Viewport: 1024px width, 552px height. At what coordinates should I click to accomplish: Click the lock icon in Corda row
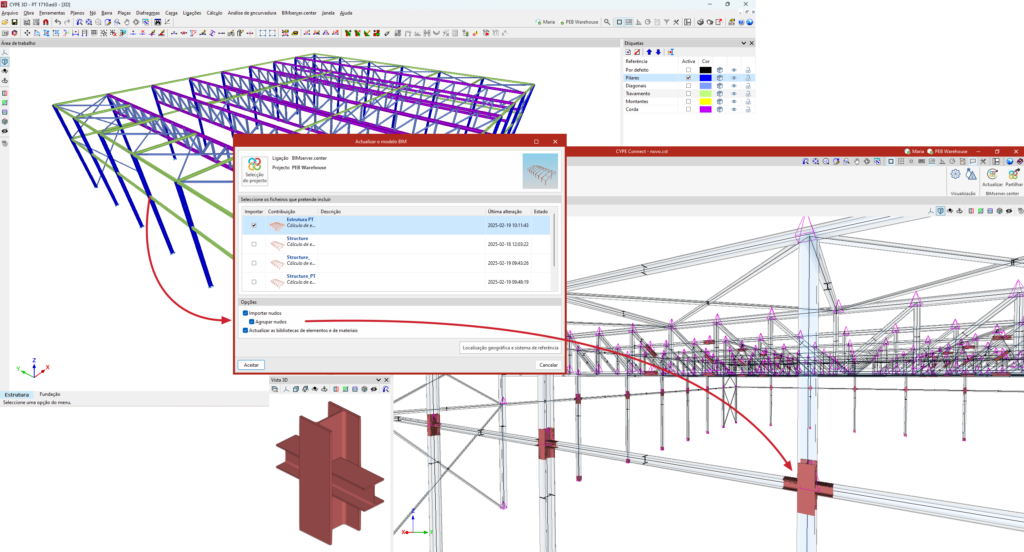tap(748, 109)
